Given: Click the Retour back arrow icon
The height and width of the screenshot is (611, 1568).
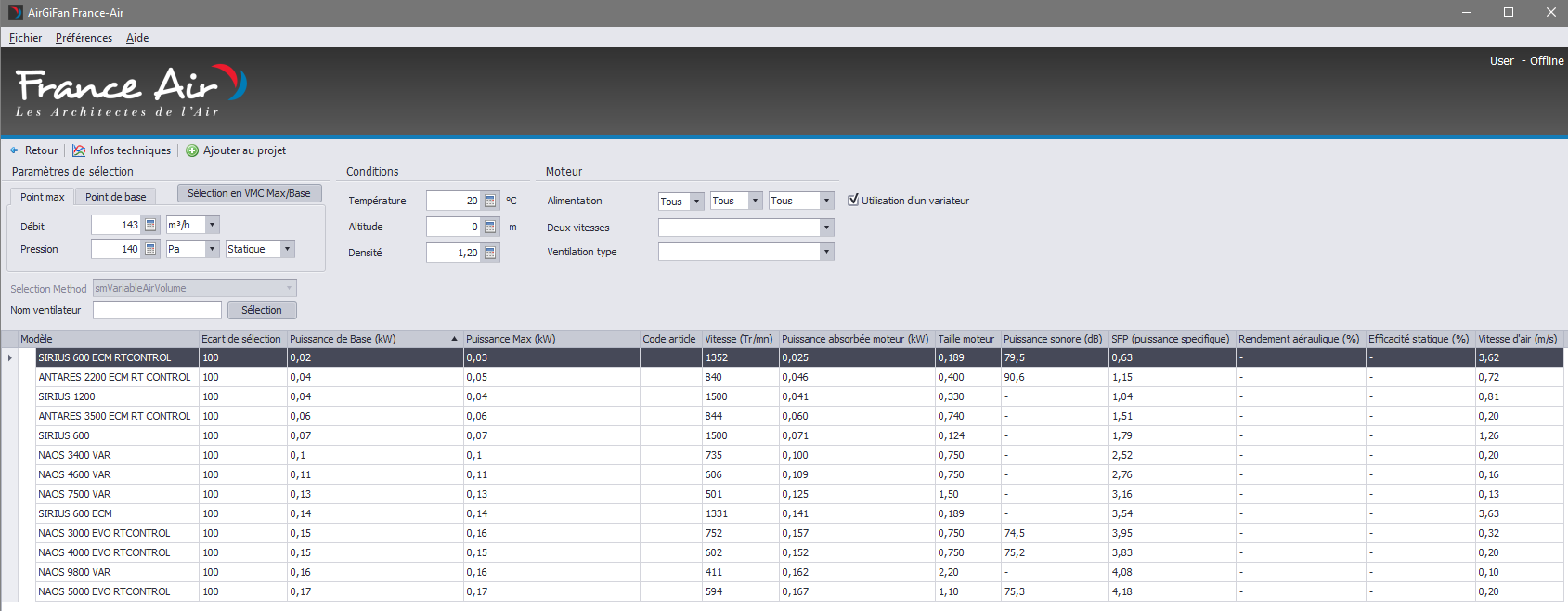Looking at the screenshot, I should pos(14,150).
